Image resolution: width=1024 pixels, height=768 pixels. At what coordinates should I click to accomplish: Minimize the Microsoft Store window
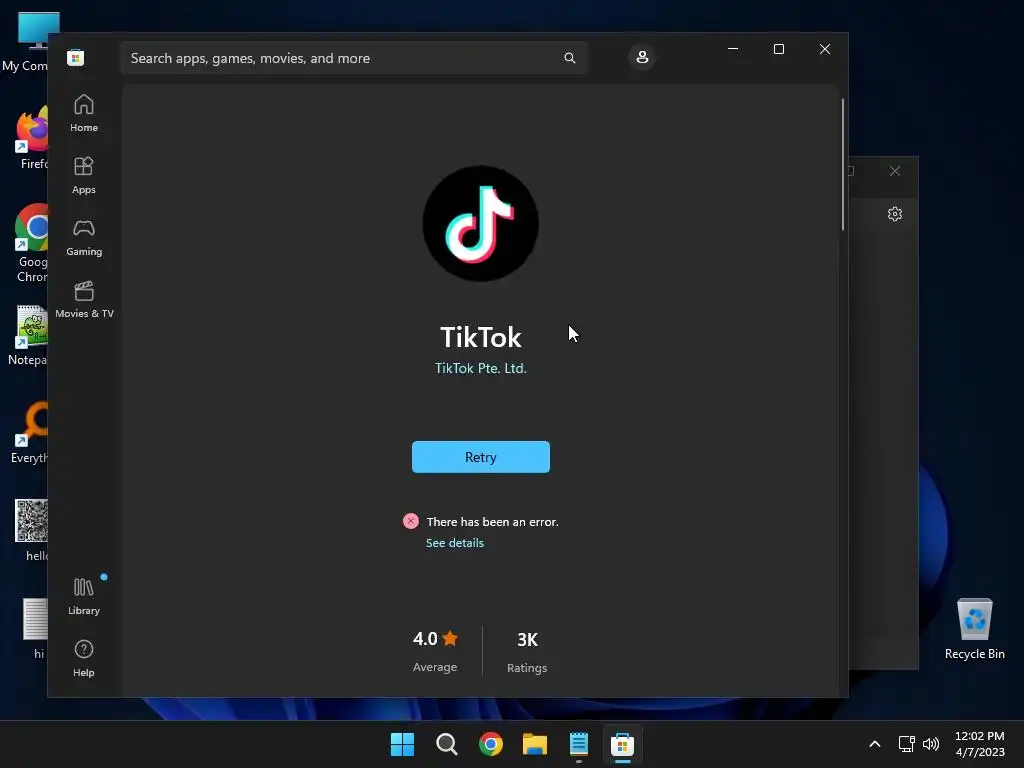[733, 49]
